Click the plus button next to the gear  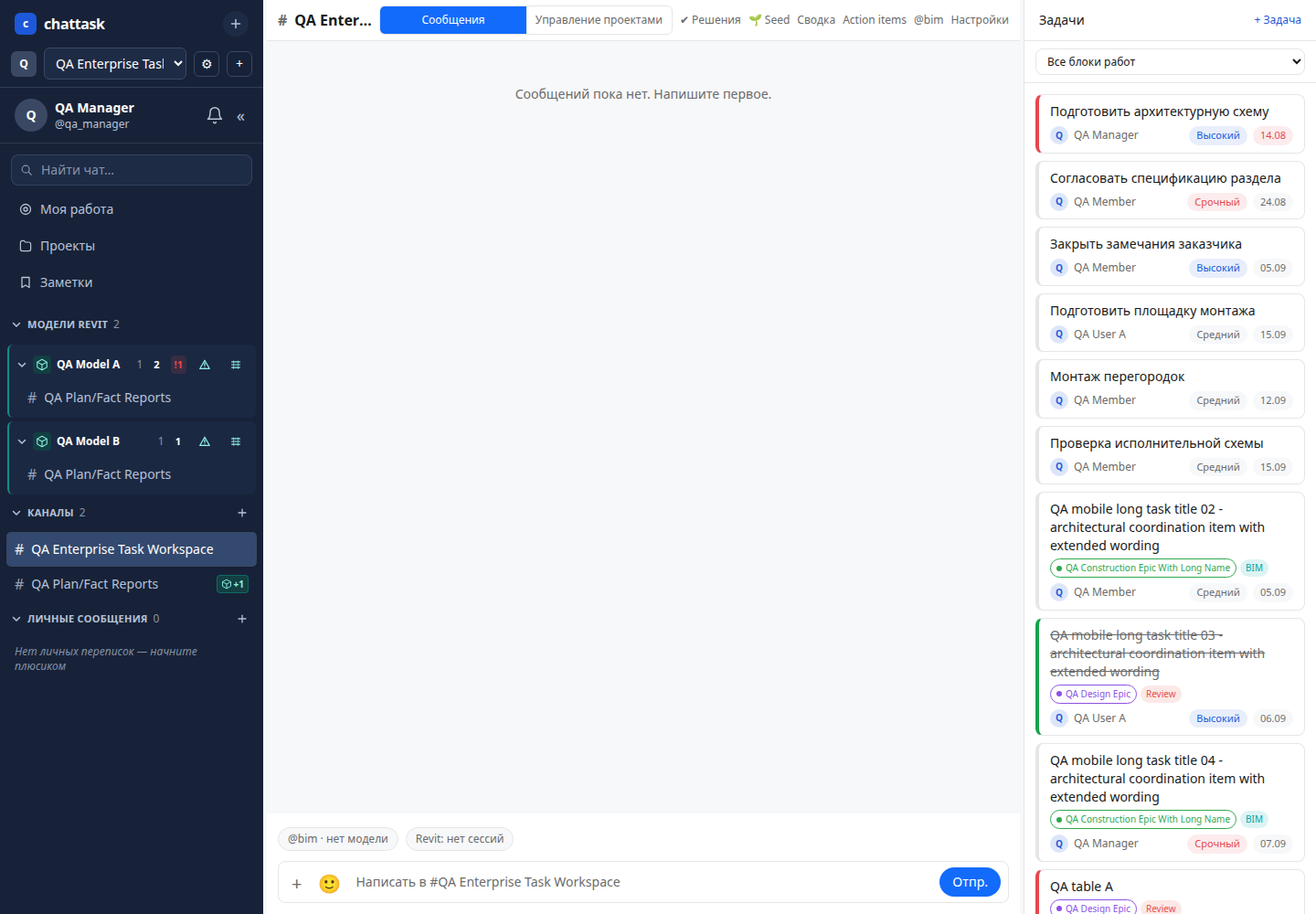pyautogui.click(x=239, y=64)
